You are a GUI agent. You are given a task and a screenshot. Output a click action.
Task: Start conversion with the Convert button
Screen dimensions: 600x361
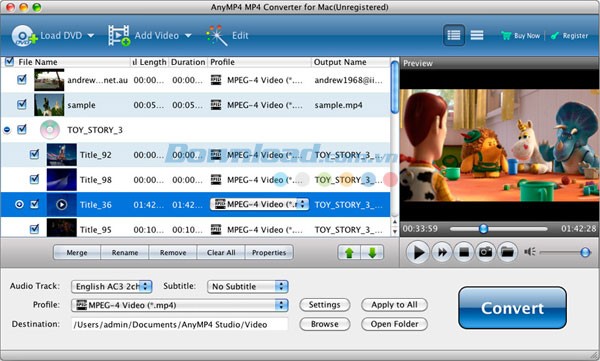coord(512,308)
